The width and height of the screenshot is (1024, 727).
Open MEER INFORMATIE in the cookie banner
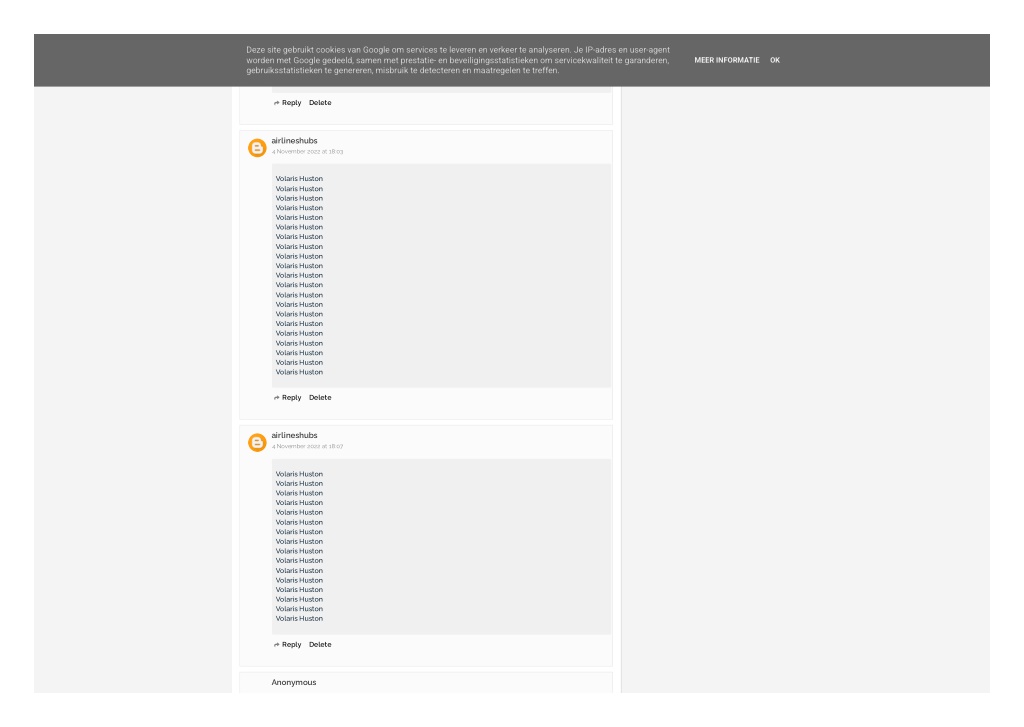(727, 60)
